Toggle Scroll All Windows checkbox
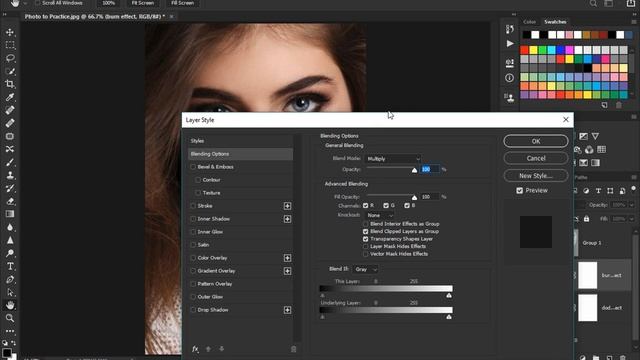640x360 pixels. (38, 3)
